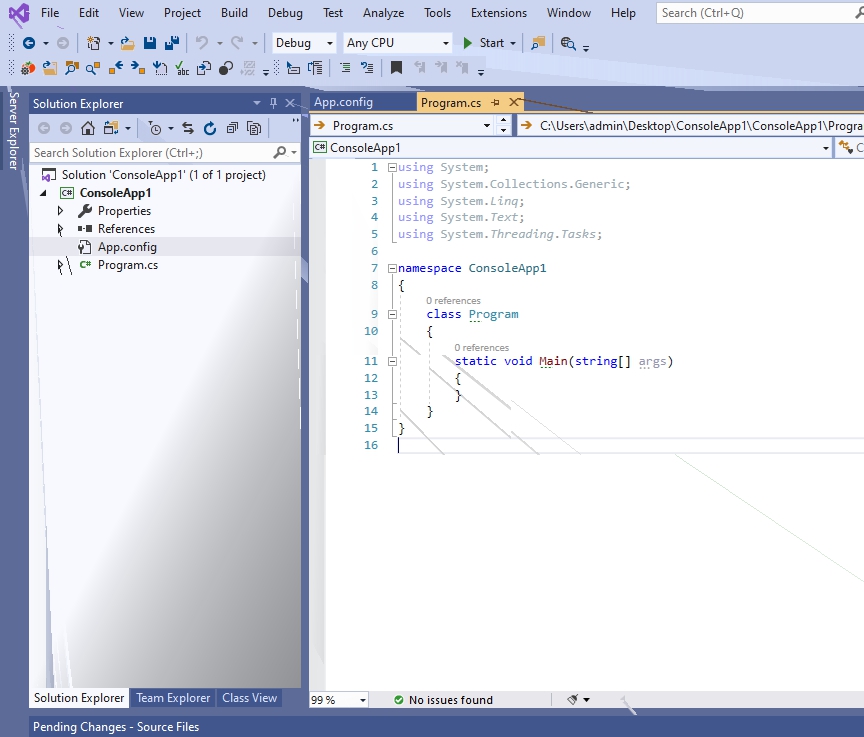Open Solution Explorer window options dropdown arrow
The height and width of the screenshot is (737, 864).
coord(257,103)
